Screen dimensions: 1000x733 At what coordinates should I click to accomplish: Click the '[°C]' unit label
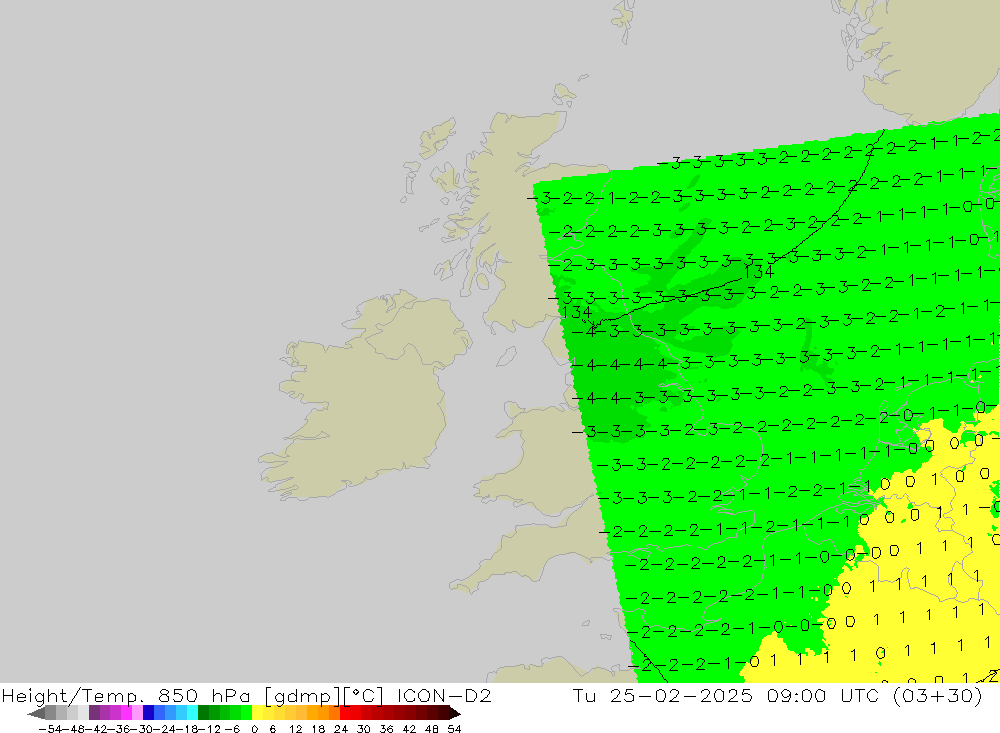(364, 696)
